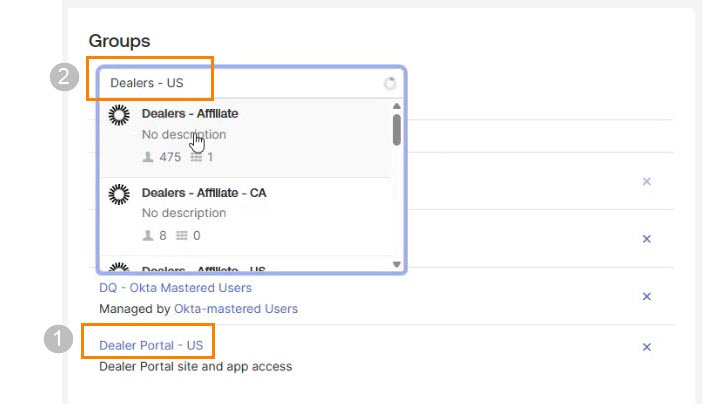Click the apps count icon showing 0
Image resolution: width=703 pixels, height=404 pixels.
coord(182,236)
